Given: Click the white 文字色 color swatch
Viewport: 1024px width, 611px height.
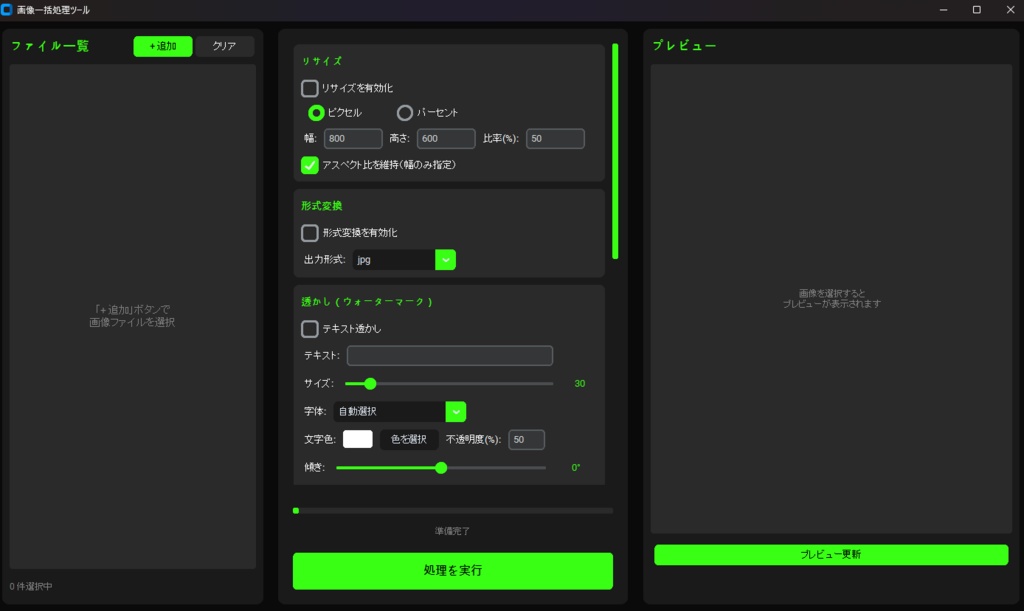Looking at the screenshot, I should pyautogui.click(x=357, y=439).
